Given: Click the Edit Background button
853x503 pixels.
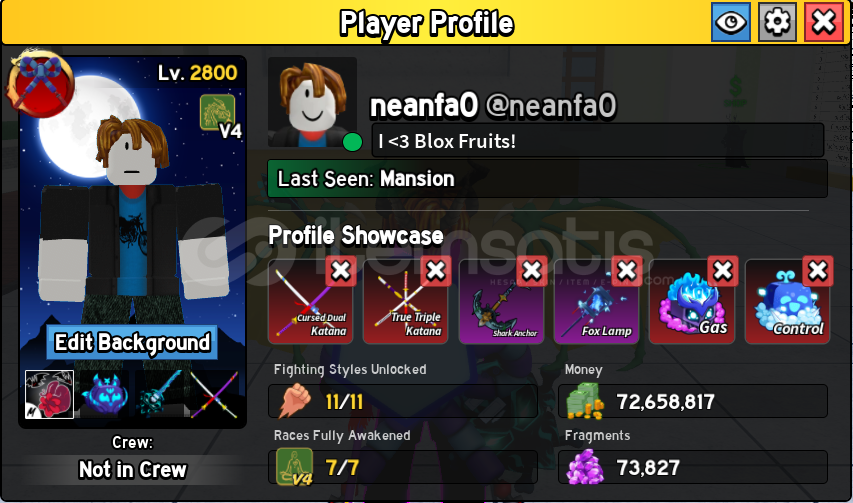Looking at the screenshot, I should click(132, 343).
